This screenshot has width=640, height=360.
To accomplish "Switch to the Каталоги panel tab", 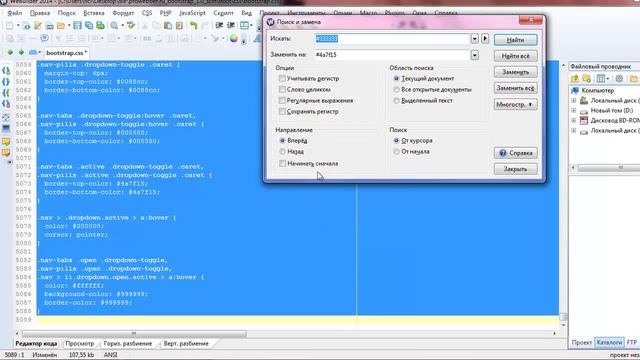I will point(609,342).
